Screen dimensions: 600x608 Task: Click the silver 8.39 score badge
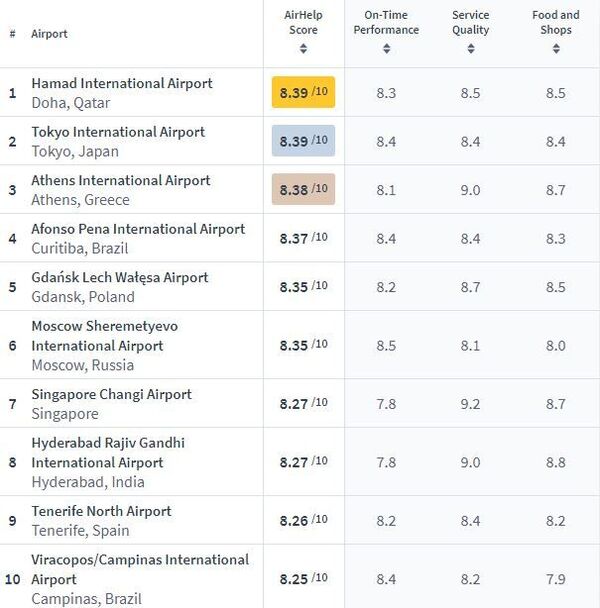click(303, 141)
